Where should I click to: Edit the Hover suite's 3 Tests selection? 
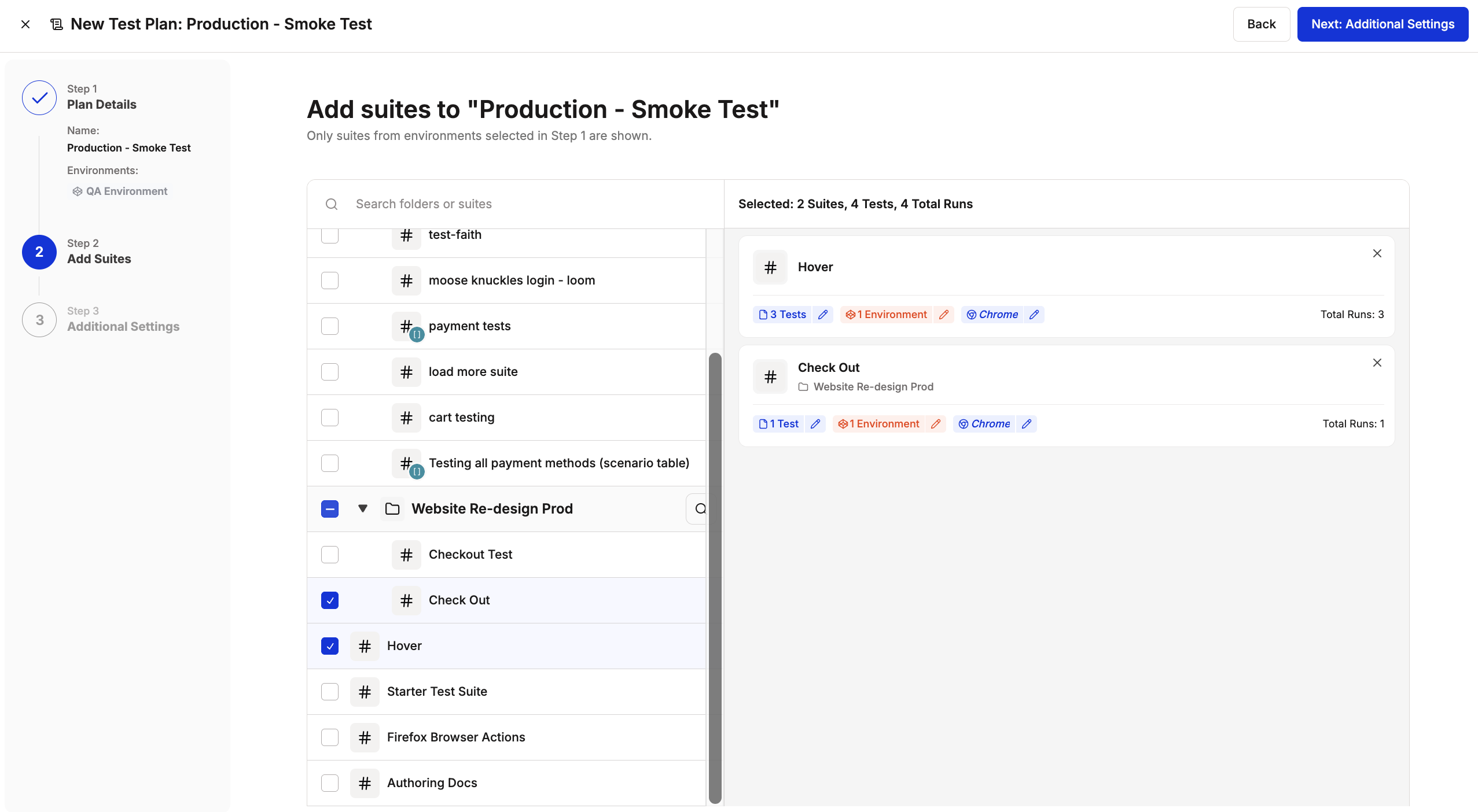click(822, 315)
